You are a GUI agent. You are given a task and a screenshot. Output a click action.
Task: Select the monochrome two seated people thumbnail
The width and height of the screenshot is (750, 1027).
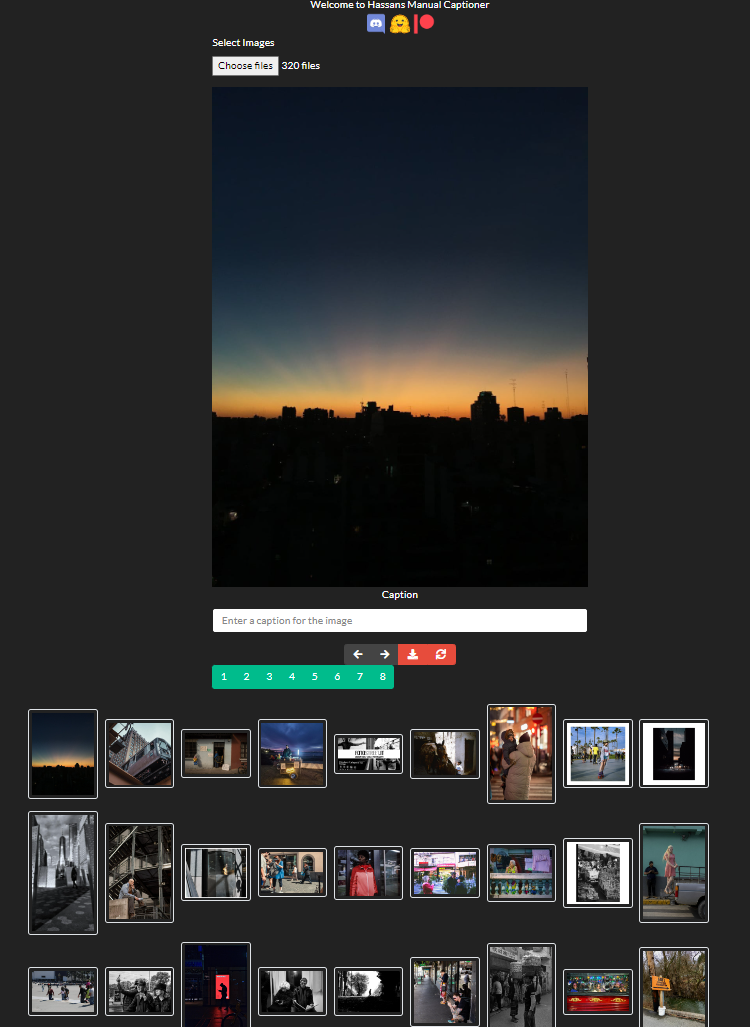click(x=292, y=992)
